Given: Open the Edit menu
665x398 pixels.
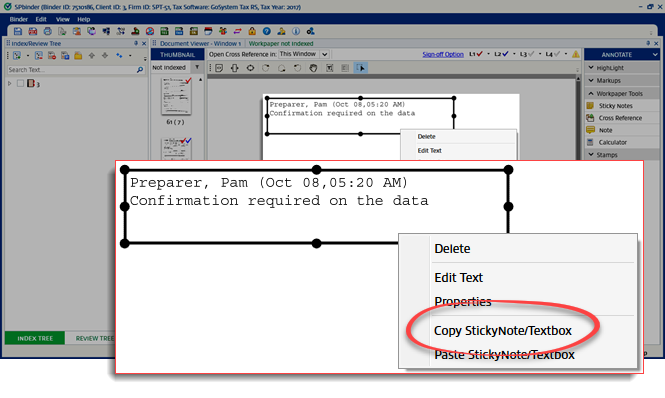Looking at the screenshot, I should [x=41, y=20].
